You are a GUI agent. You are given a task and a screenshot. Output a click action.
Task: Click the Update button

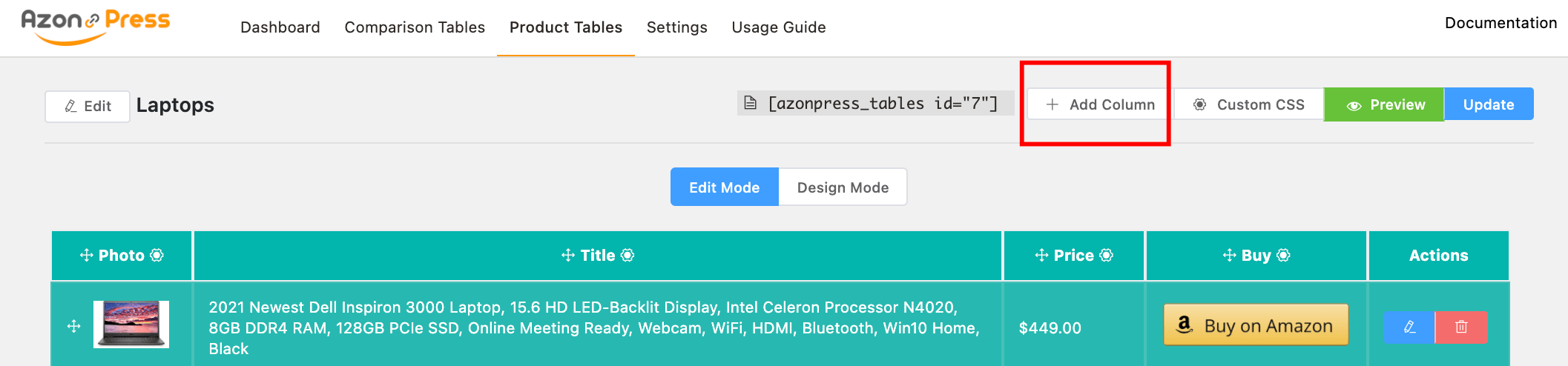pos(1489,104)
